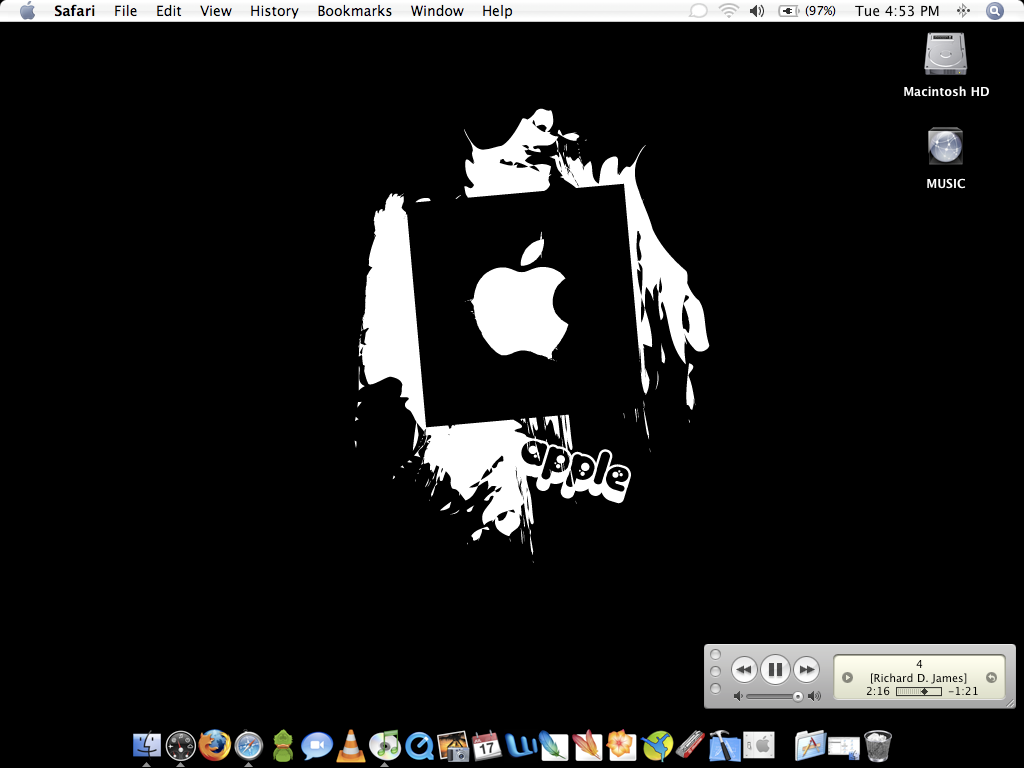Open the Applications folder in dock
Image resolution: width=1024 pixels, height=768 pixels.
pos(810,745)
